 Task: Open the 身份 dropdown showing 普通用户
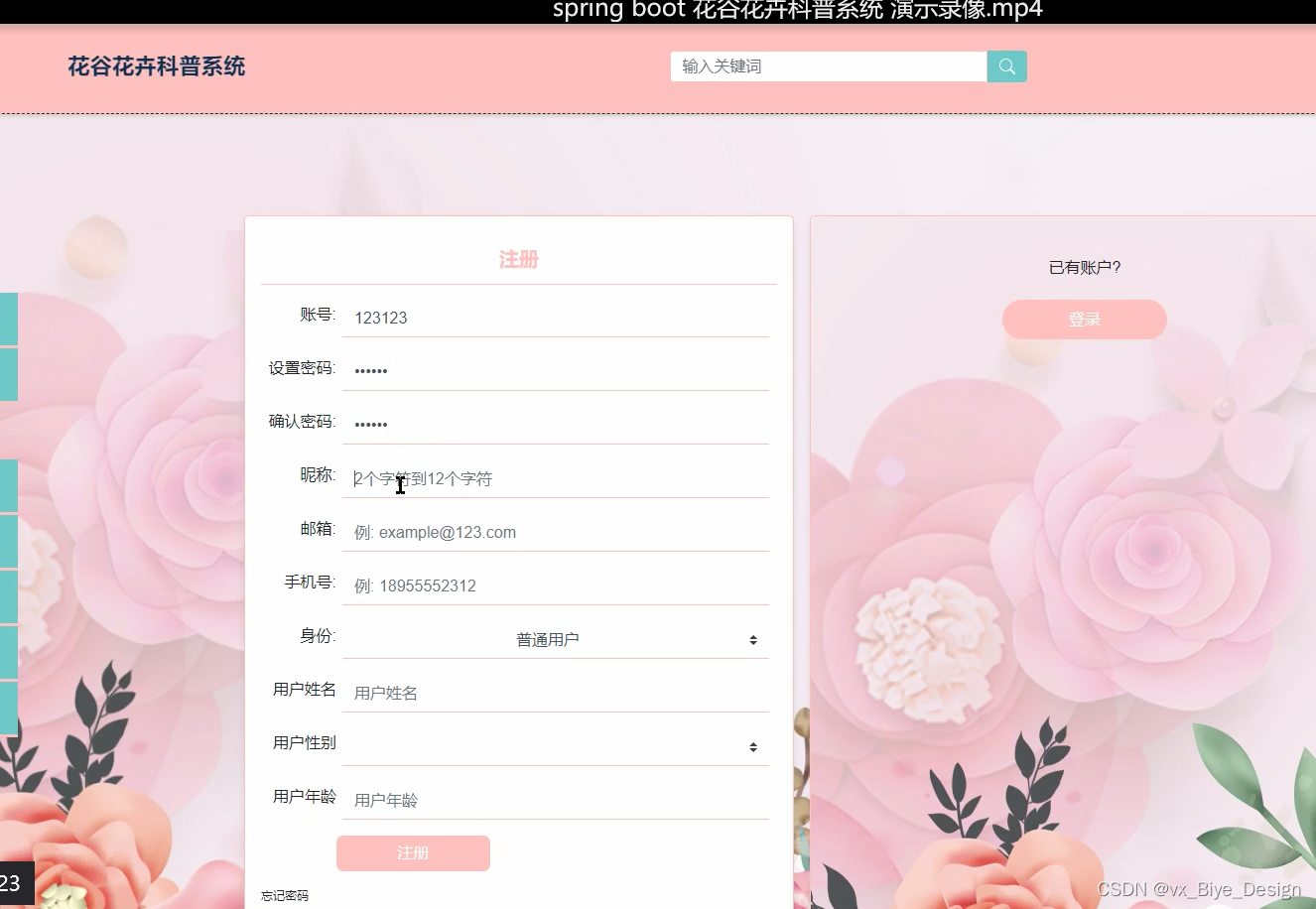556,639
